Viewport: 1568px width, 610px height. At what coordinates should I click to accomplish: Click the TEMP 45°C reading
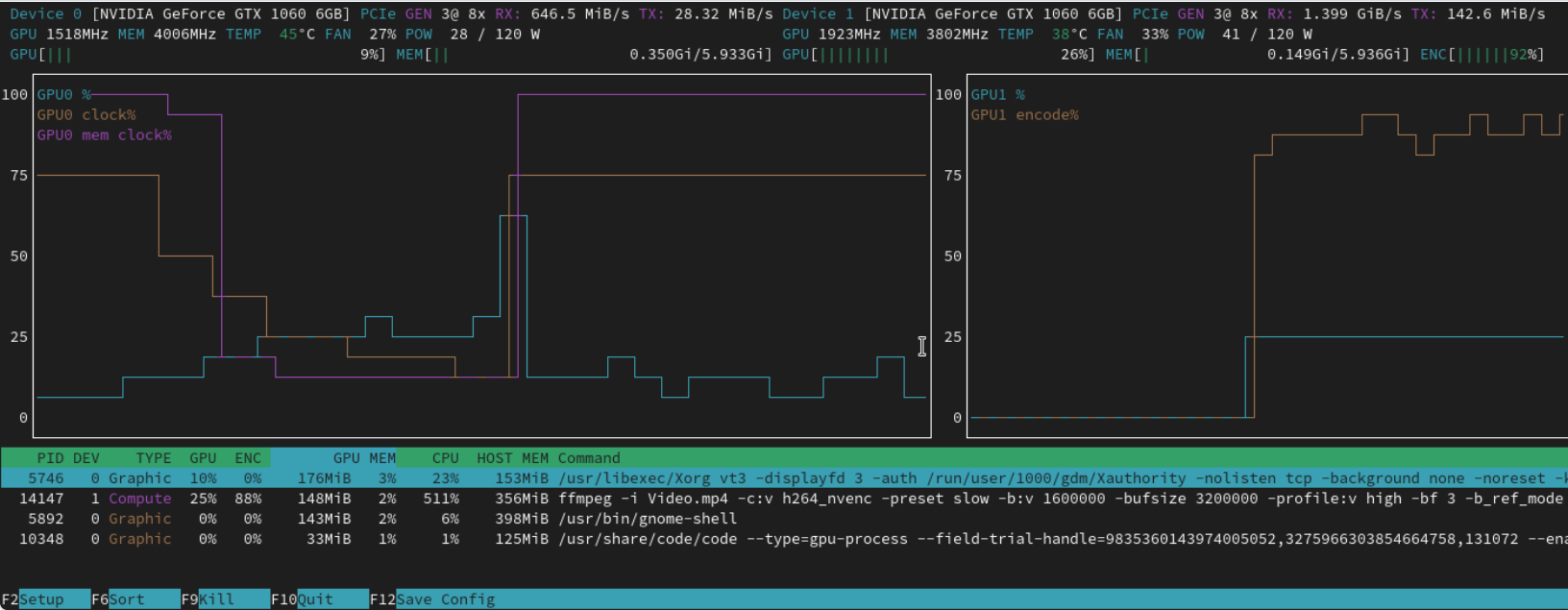(271, 34)
